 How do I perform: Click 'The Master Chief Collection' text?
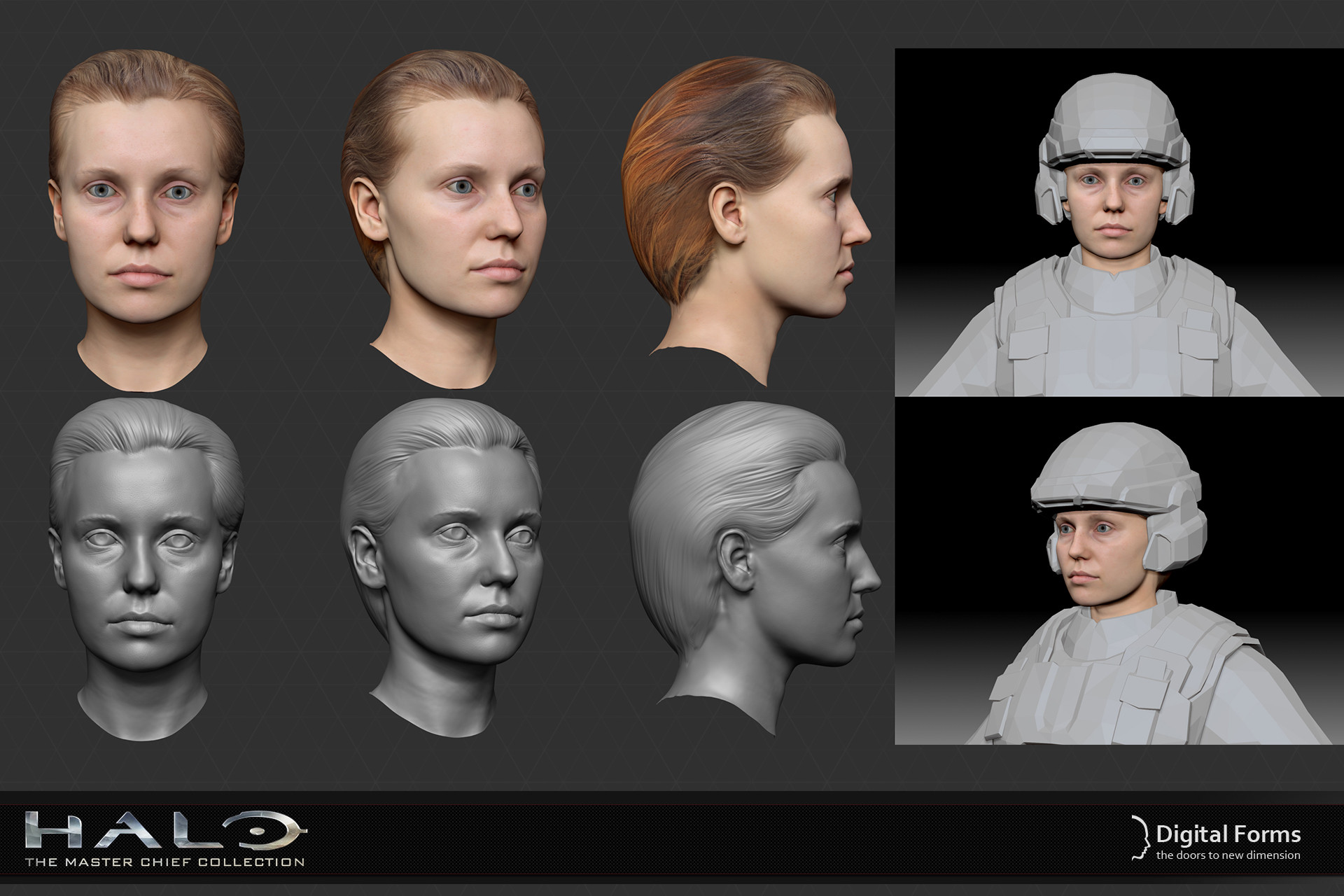tap(165, 862)
